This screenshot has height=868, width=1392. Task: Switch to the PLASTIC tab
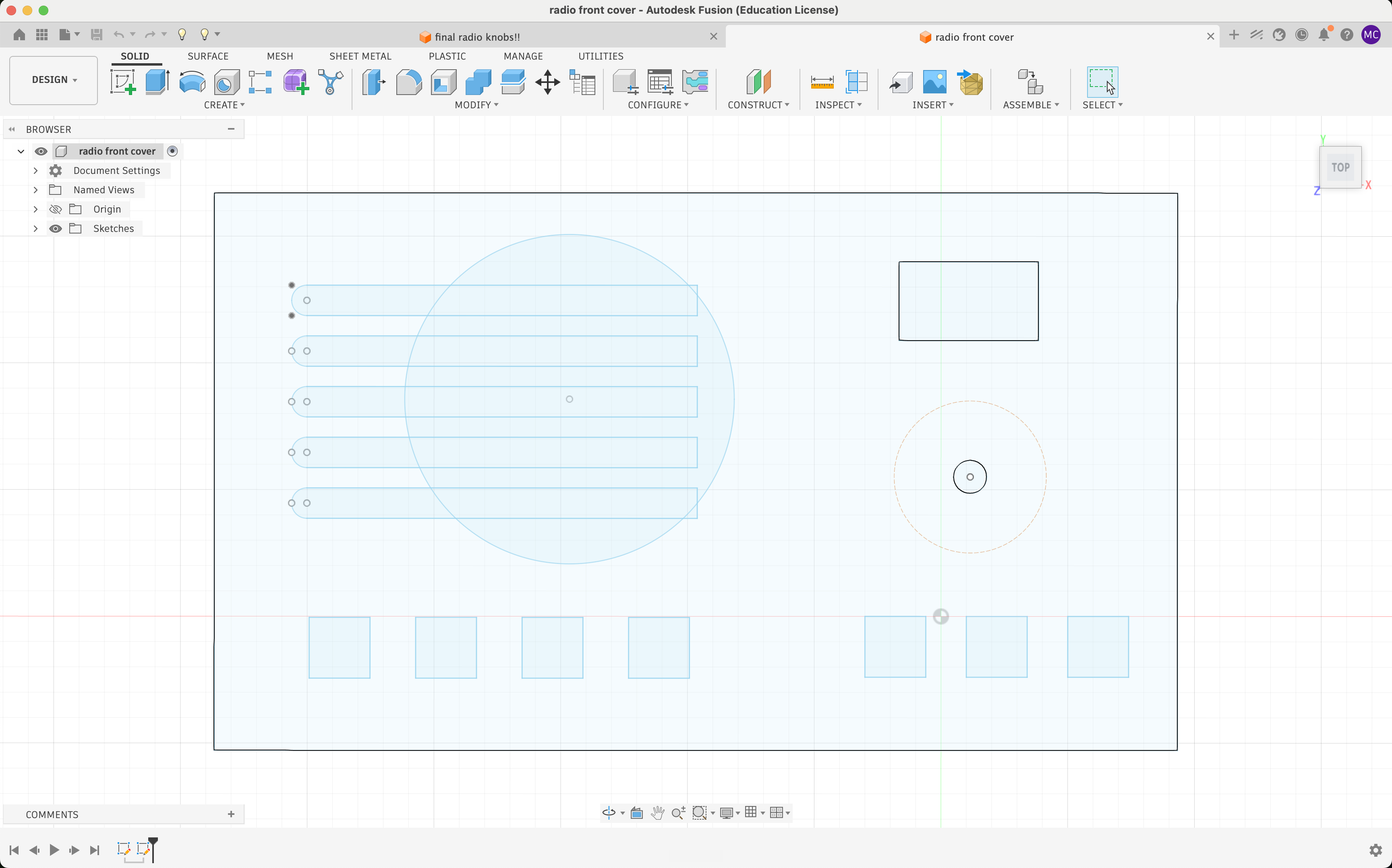(x=447, y=56)
